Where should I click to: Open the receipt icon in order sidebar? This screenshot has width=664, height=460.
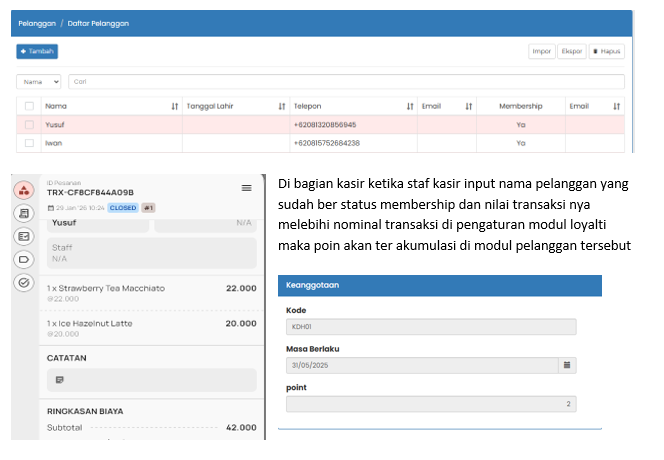point(24,213)
